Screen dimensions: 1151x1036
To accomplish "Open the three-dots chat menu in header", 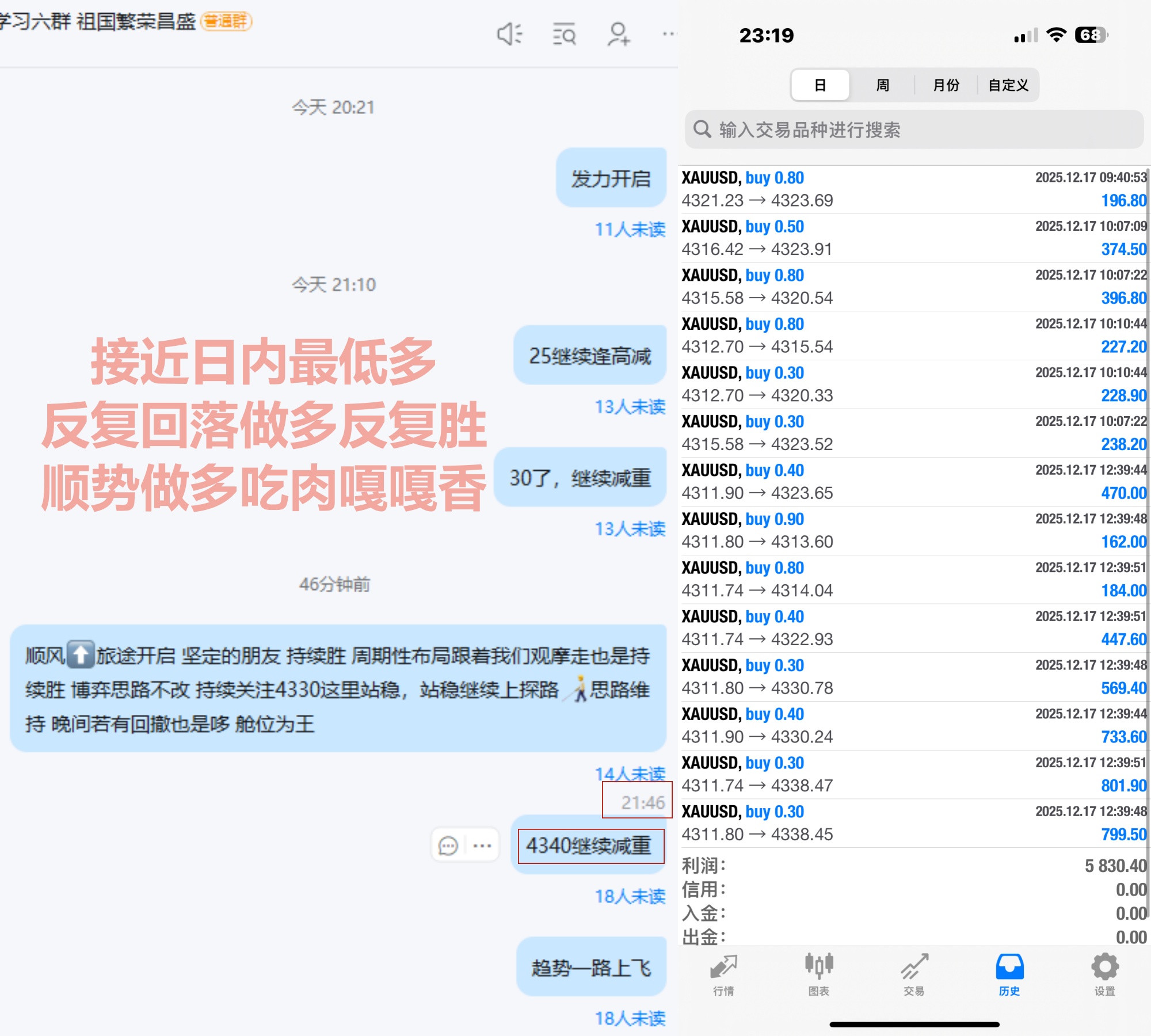I will click(668, 35).
